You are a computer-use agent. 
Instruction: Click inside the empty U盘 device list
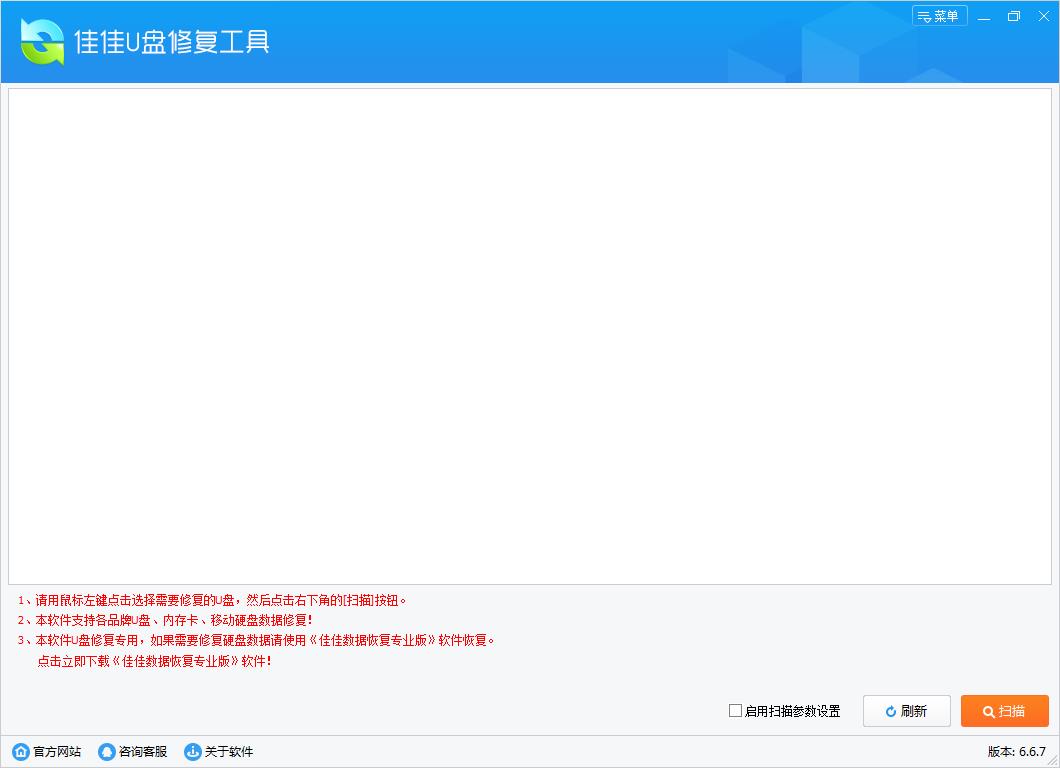coord(530,335)
